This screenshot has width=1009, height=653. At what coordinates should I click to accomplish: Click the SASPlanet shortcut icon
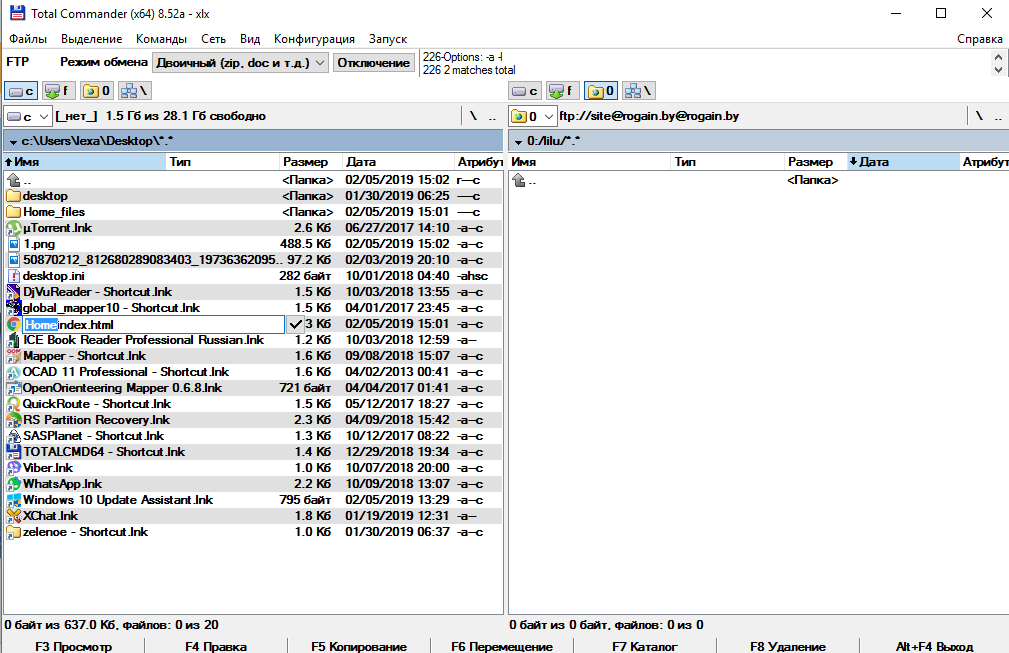click(14, 436)
